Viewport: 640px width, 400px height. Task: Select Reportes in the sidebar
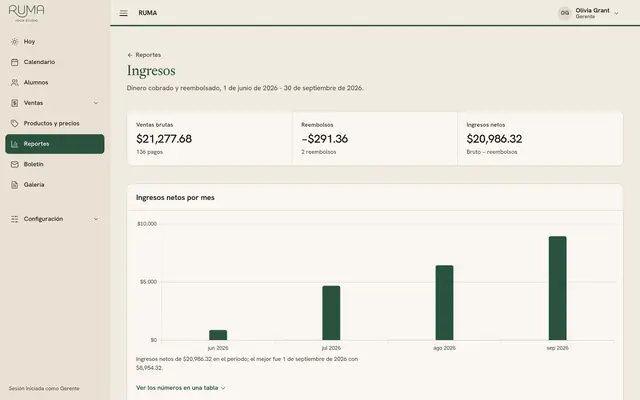[55, 144]
